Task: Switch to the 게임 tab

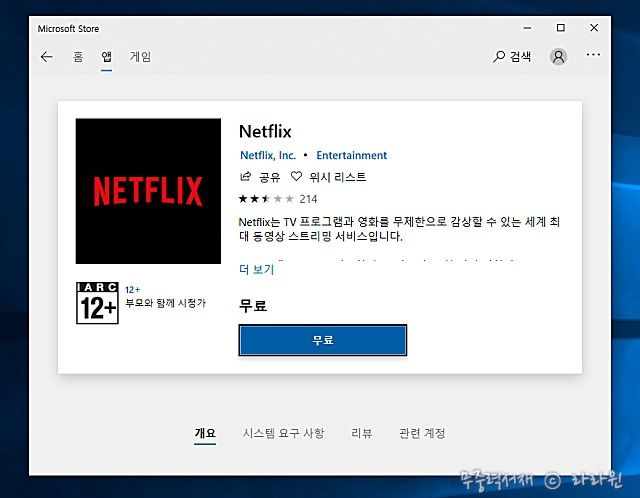Action: coord(140,57)
